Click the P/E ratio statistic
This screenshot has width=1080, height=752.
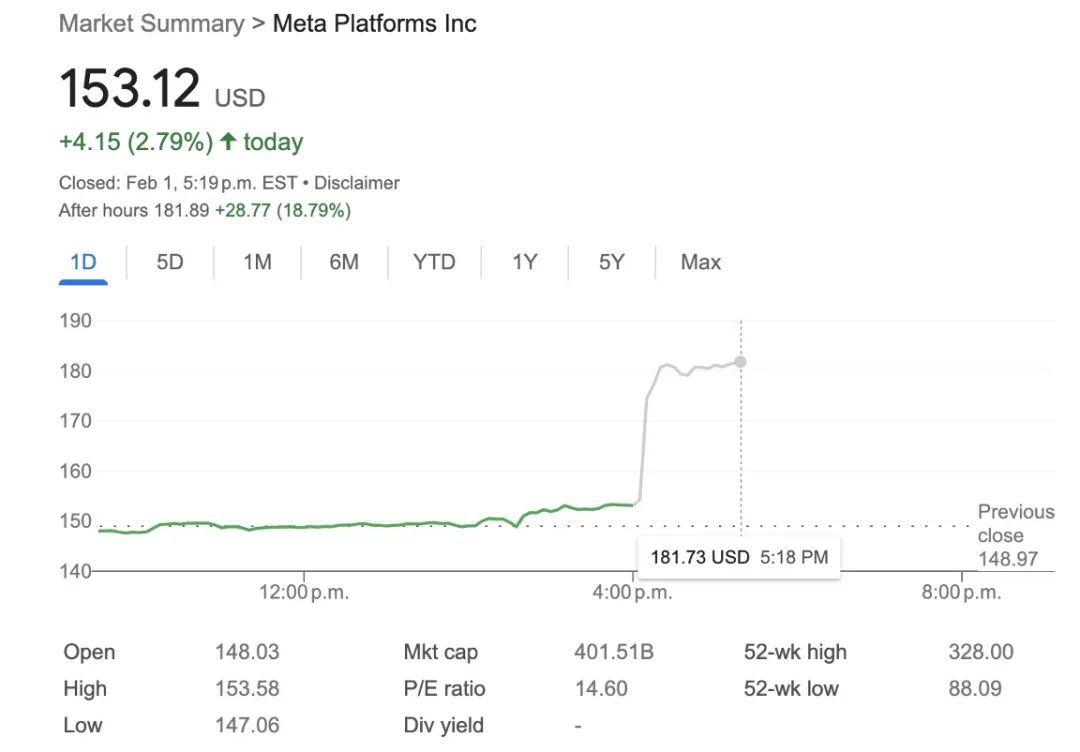click(x=443, y=689)
